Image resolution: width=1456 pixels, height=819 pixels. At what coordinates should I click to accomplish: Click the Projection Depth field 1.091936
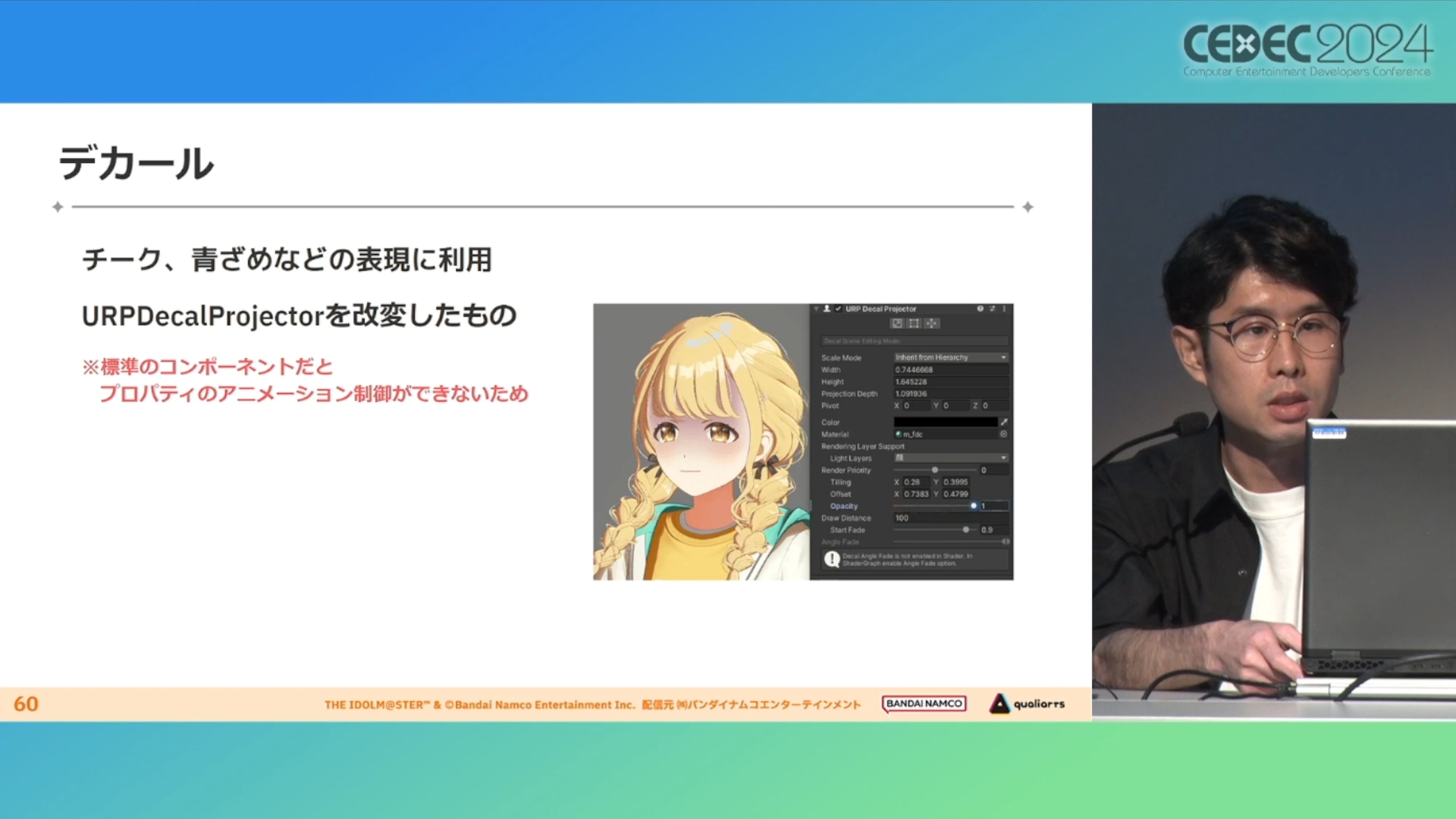(x=951, y=394)
